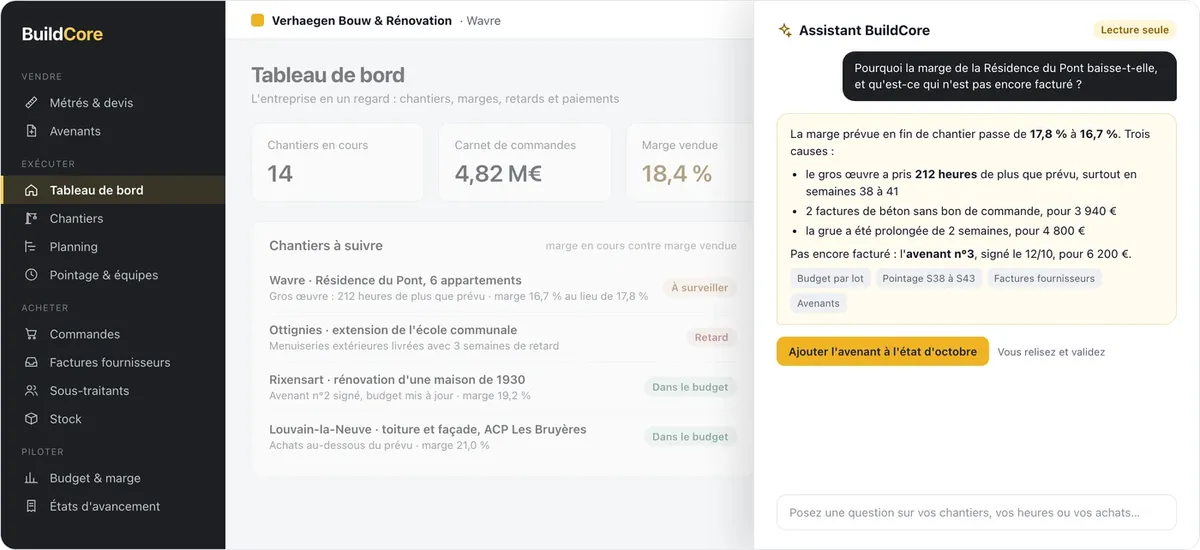The width and height of the screenshot is (1200, 550).
Task: Open the Factures fournisseurs source chip in assistant
Action: [x=1044, y=279]
